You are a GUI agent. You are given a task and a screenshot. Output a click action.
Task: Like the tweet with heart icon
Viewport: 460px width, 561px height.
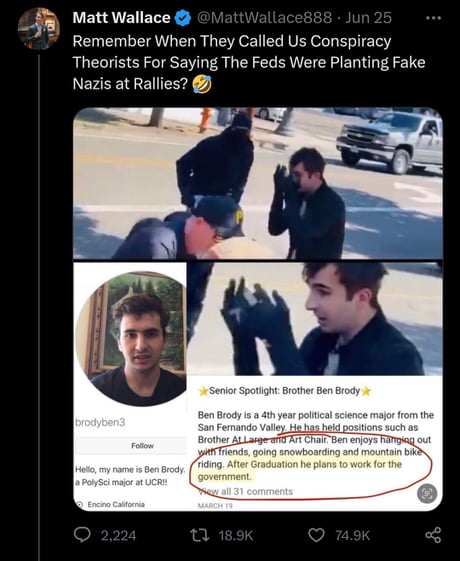[316, 535]
